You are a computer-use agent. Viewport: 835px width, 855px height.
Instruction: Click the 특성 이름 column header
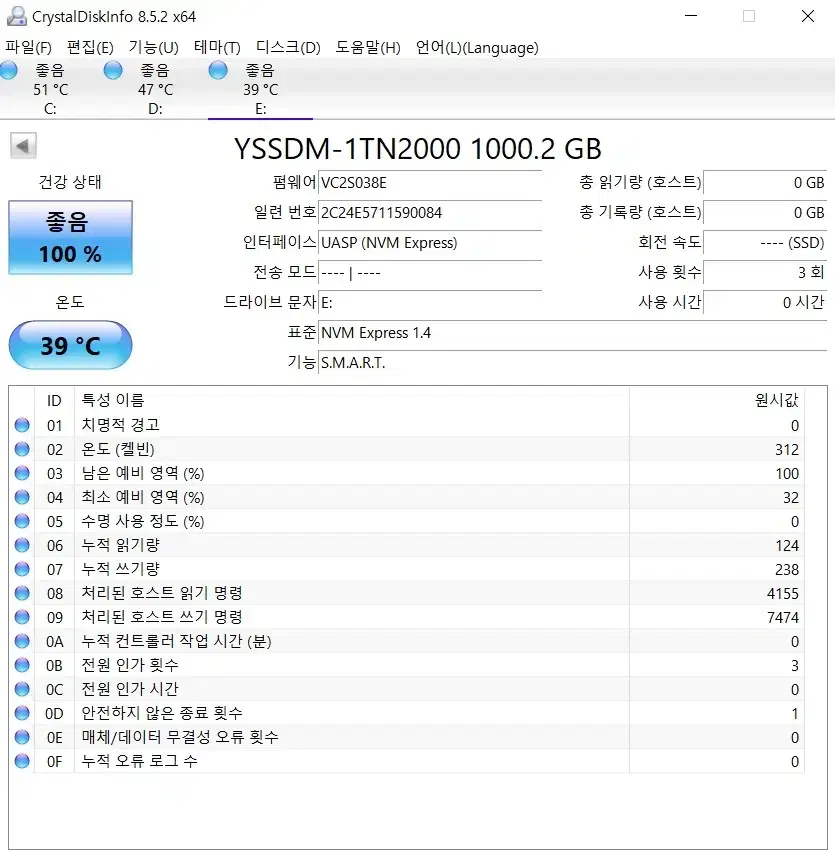coord(352,400)
